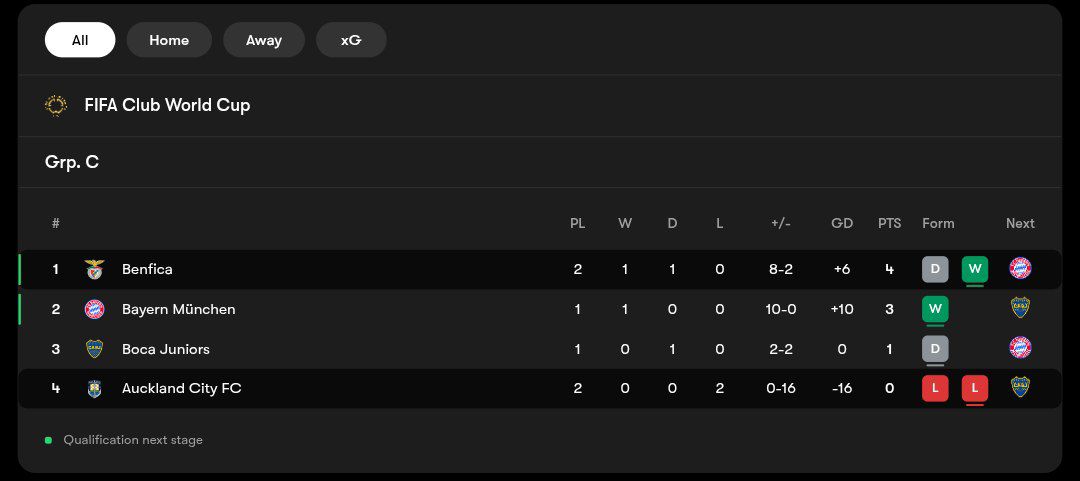1080x481 pixels.
Task: Click Bayern München's W form badge
Action: 935,309
